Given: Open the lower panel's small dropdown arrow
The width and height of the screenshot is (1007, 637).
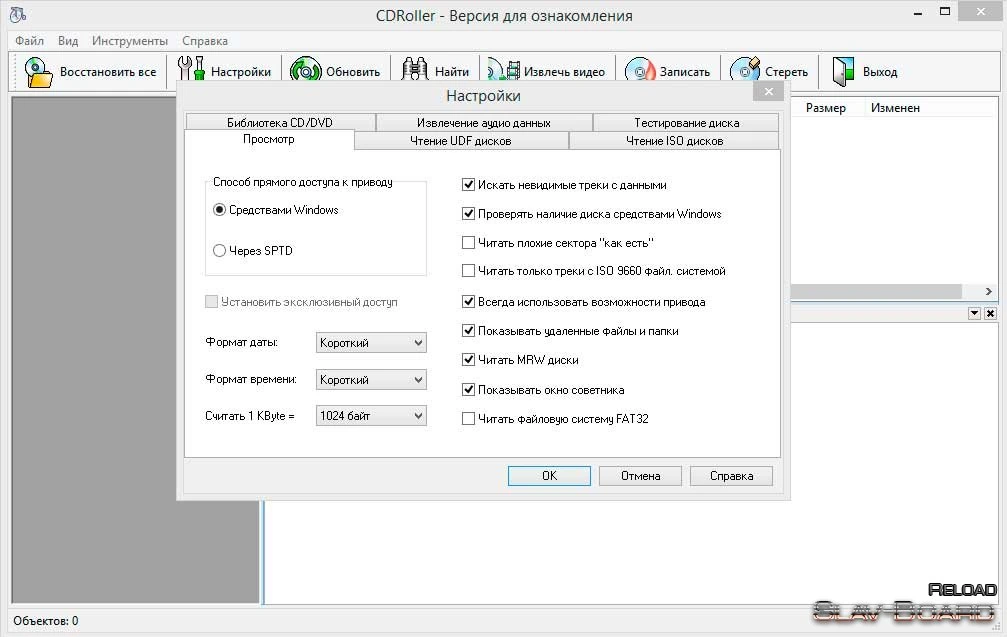Looking at the screenshot, I should pos(974,313).
